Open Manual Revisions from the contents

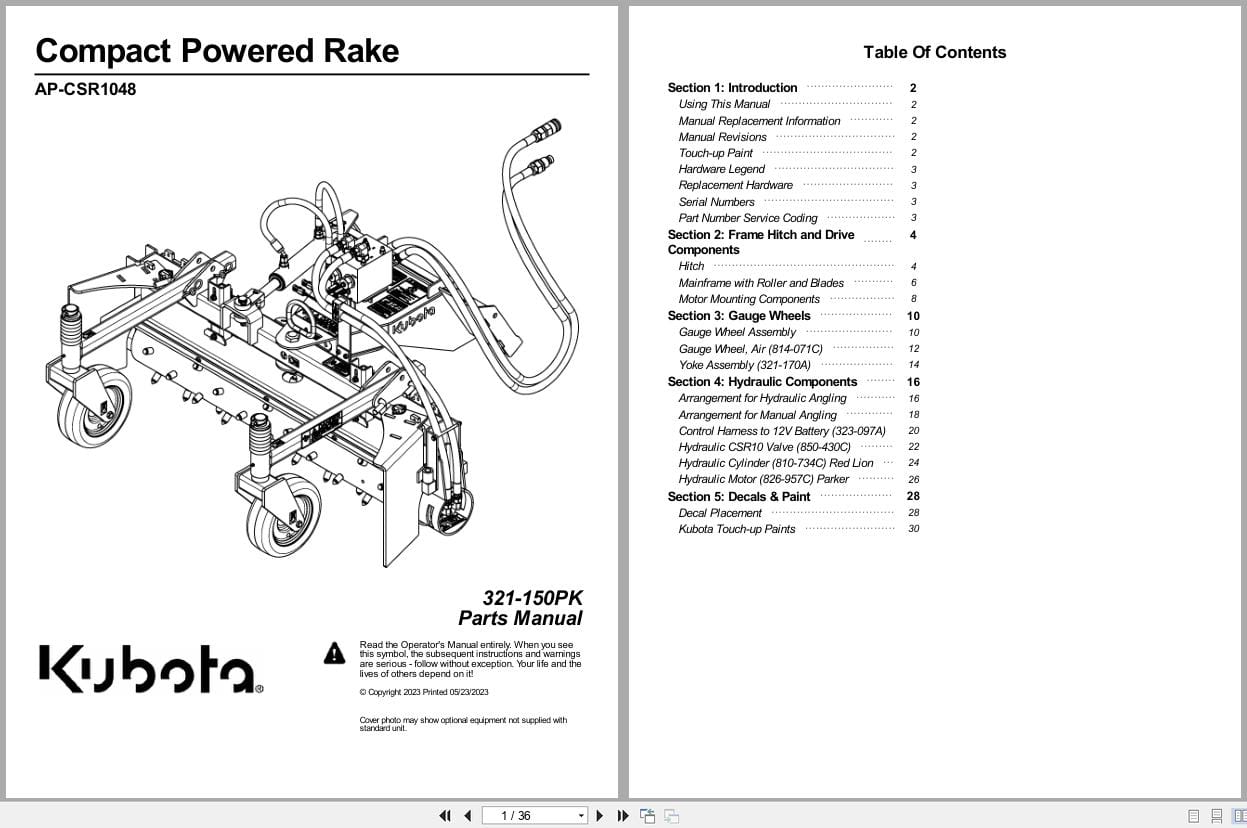pyautogui.click(x=722, y=136)
